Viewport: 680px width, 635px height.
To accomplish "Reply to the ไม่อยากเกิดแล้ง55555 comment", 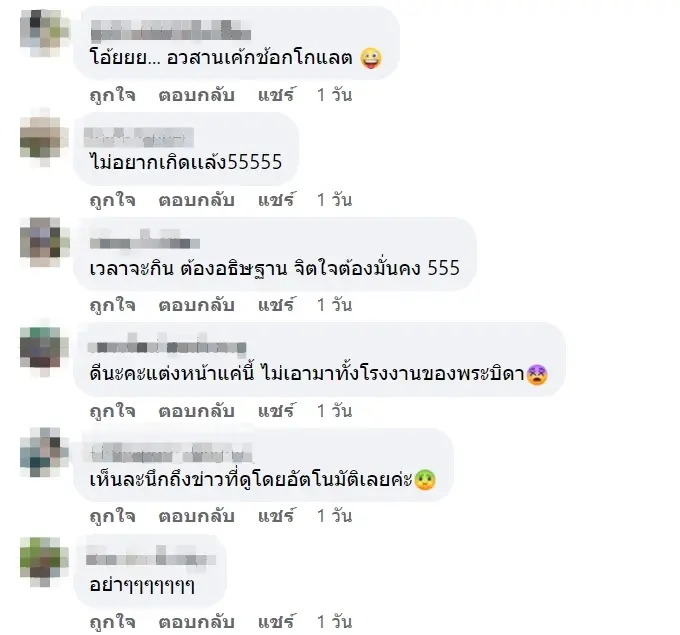I will coord(196,200).
